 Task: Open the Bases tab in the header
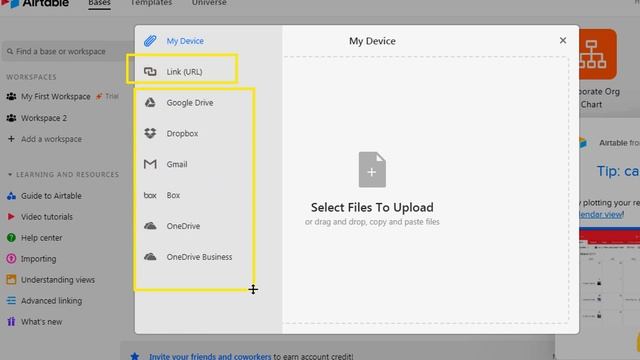click(x=99, y=3)
